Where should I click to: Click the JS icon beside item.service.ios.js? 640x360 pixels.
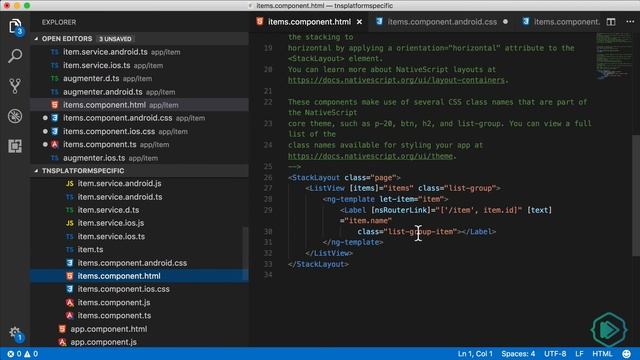pyautogui.click(x=70, y=223)
